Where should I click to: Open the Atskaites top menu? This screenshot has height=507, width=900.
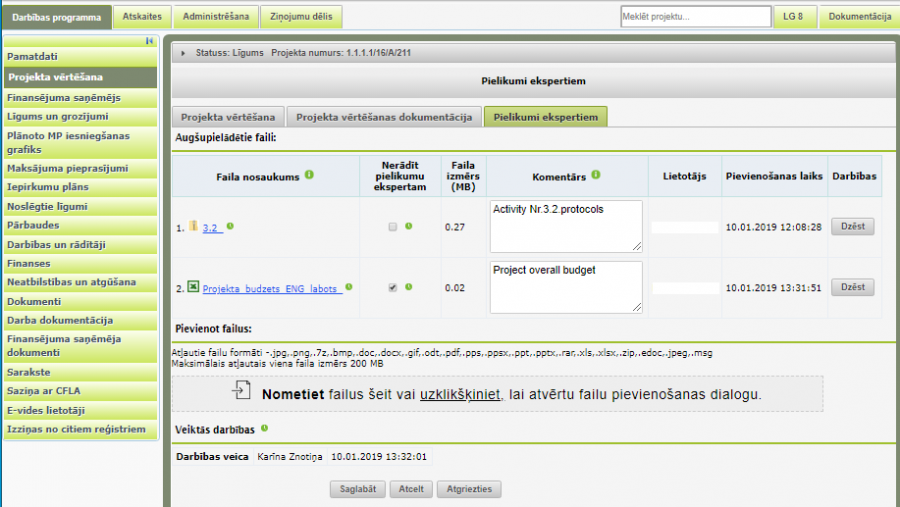click(x=141, y=16)
